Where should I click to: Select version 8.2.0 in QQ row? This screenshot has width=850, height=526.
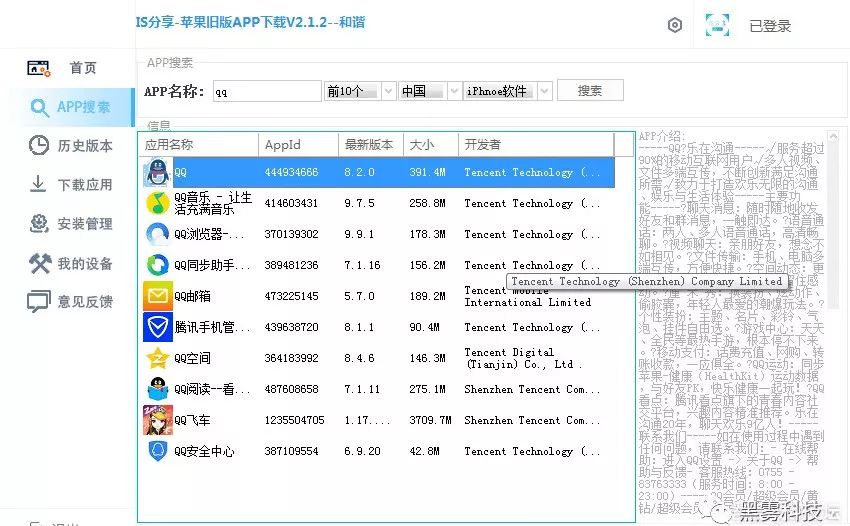[x=359, y=172]
